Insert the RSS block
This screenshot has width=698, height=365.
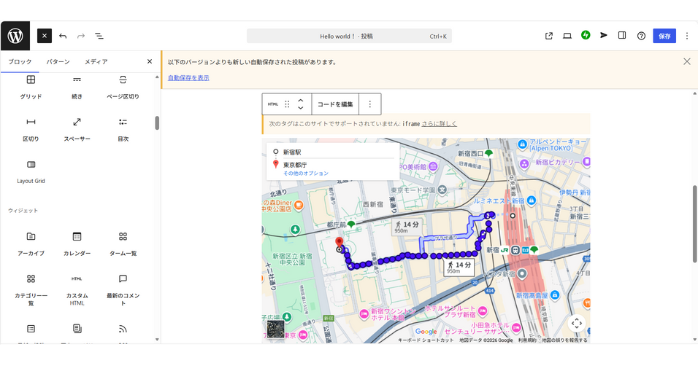(x=123, y=332)
